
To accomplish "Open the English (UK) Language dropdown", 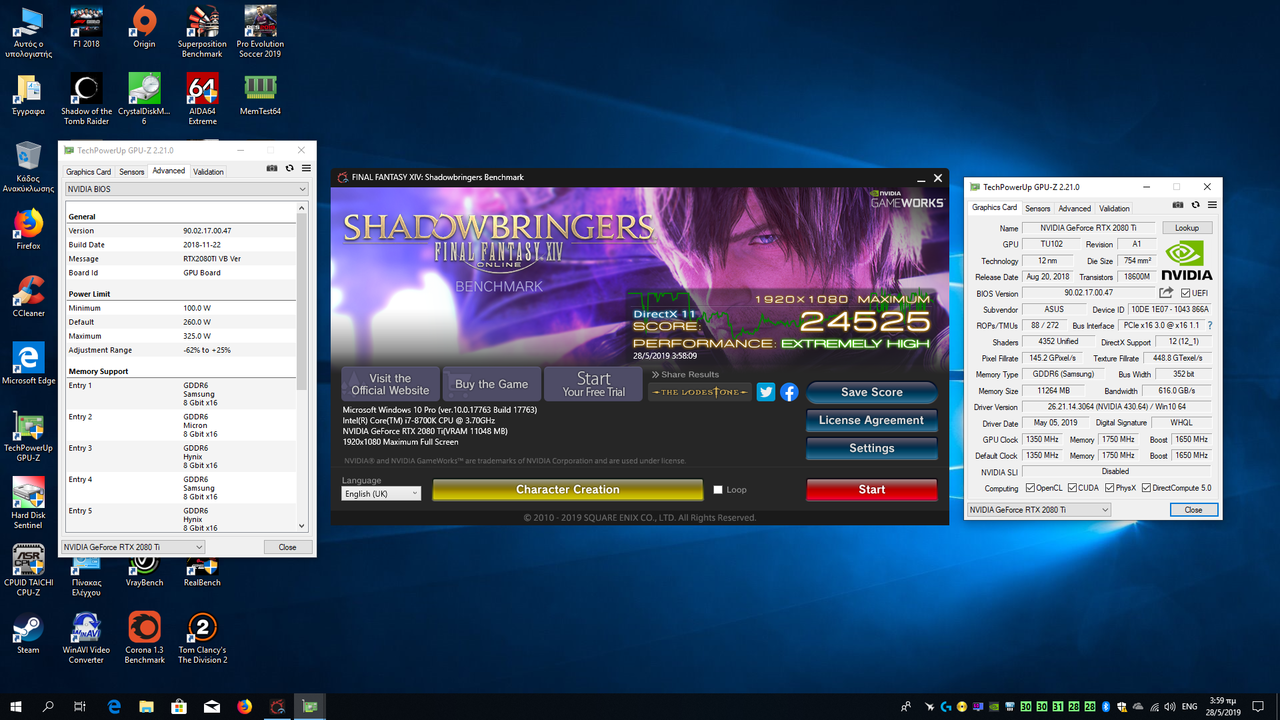I will pyautogui.click(x=381, y=493).
